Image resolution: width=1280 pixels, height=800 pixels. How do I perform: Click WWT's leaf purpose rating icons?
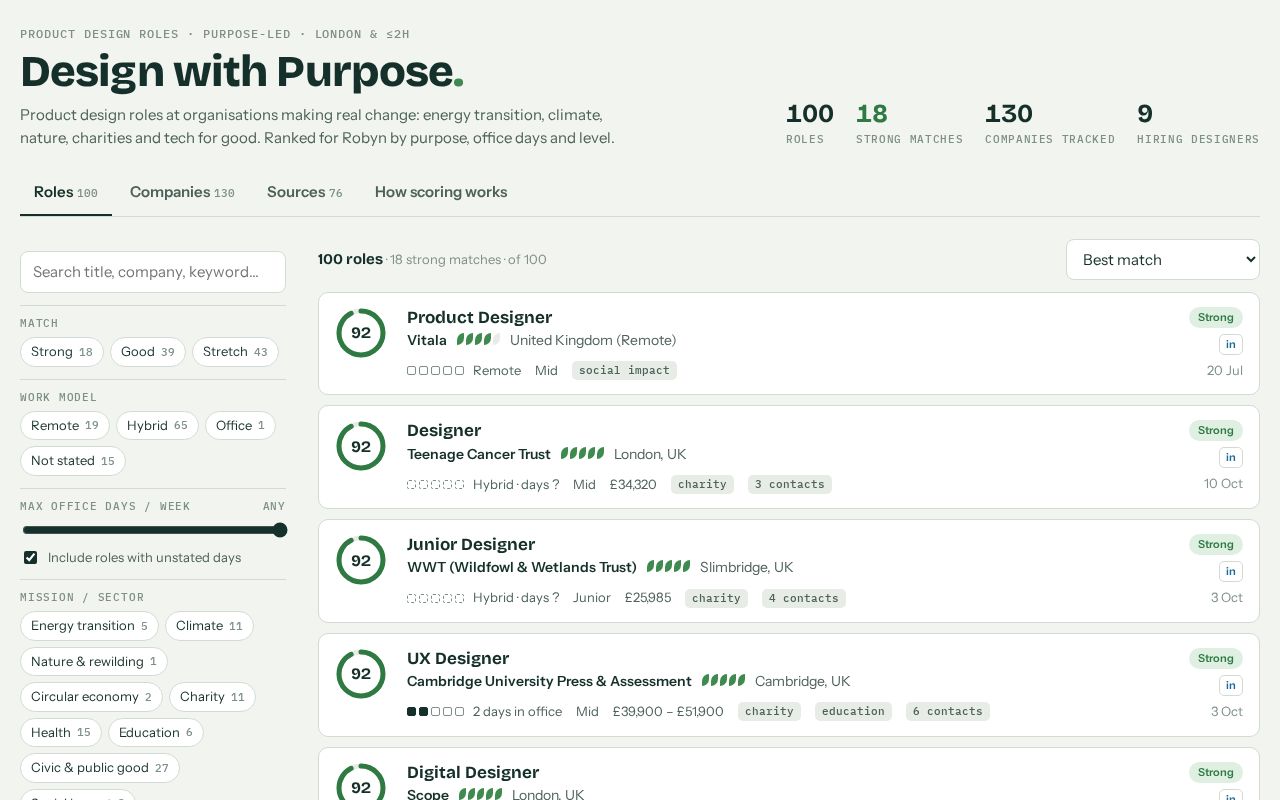click(669, 567)
